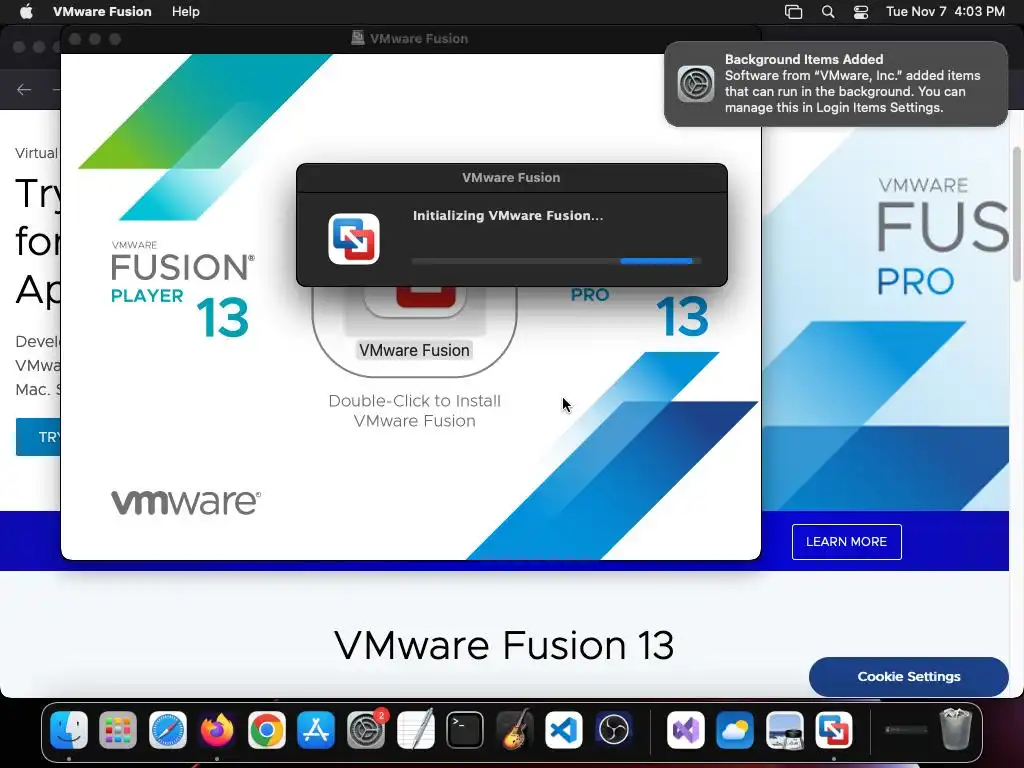Open Safari from the Dock
Image resolution: width=1024 pixels, height=768 pixels.
point(168,730)
